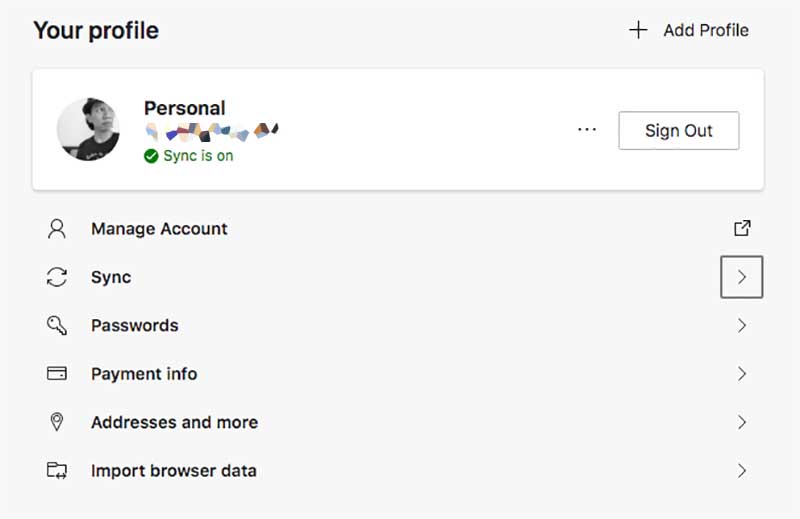Screen dimensions: 800x519
Task: Expand the Sync settings chevron
Action: tap(742, 277)
